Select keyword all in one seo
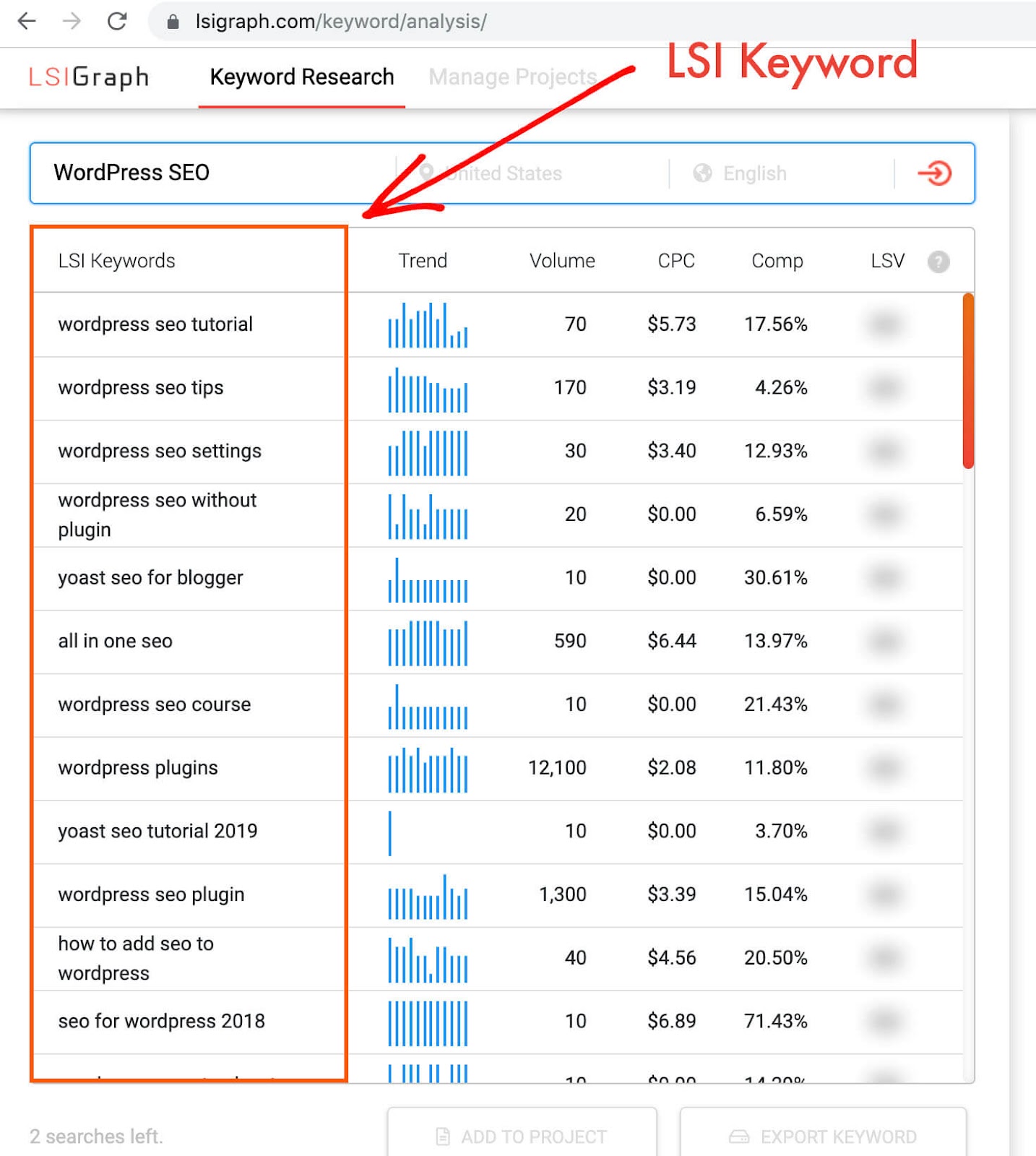Screen dimensions: 1036x1156 coord(115,642)
